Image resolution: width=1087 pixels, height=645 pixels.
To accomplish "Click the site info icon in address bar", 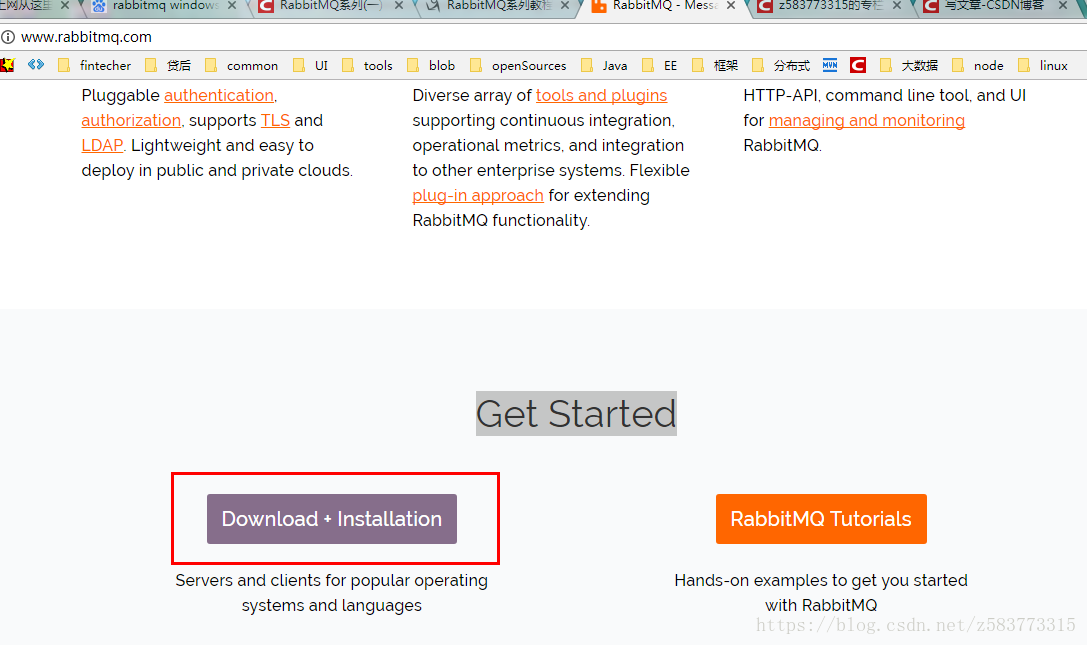I will tap(8, 37).
